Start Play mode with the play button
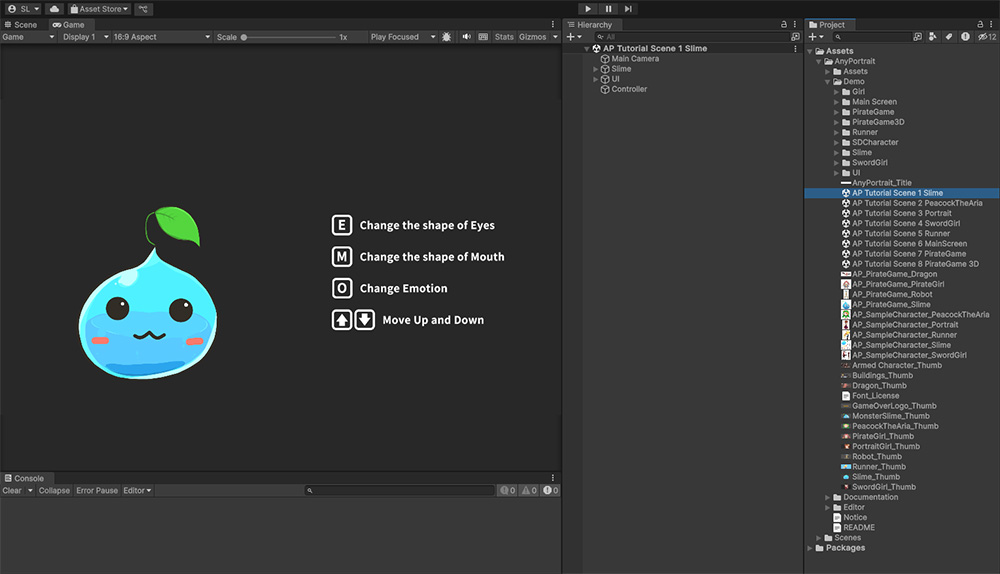Viewport: 1000px width, 574px height. [588, 9]
